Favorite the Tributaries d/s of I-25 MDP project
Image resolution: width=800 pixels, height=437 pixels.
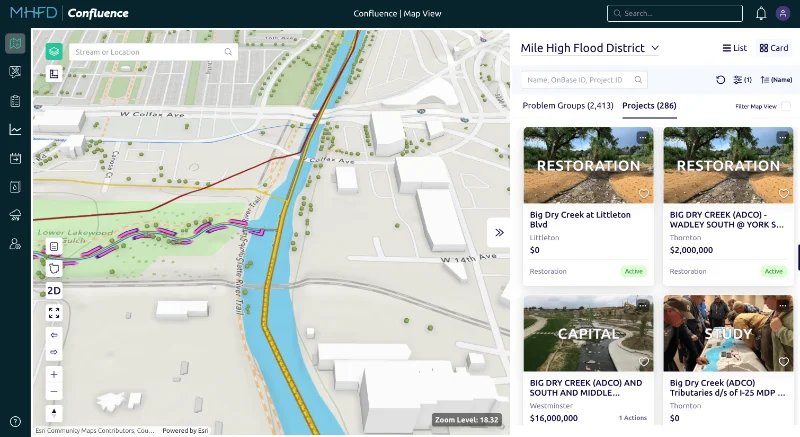pos(783,362)
